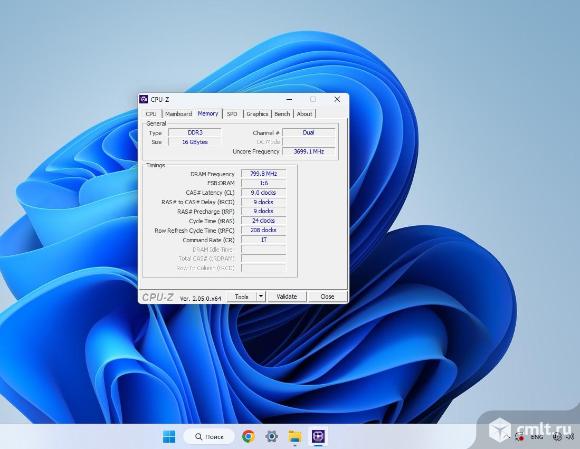Click the Close button in CPU-Z
580x449 pixels.
(x=327, y=297)
